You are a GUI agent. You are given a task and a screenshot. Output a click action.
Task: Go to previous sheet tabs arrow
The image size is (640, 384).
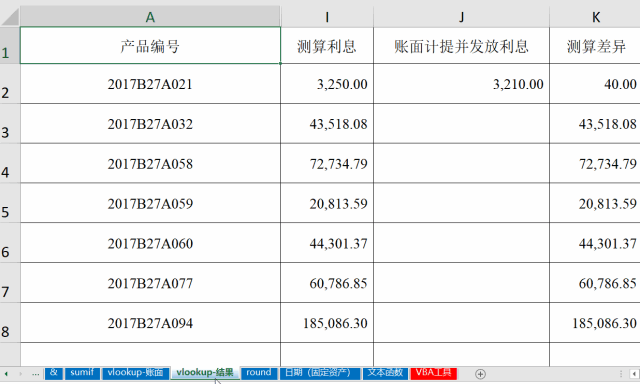6,374
